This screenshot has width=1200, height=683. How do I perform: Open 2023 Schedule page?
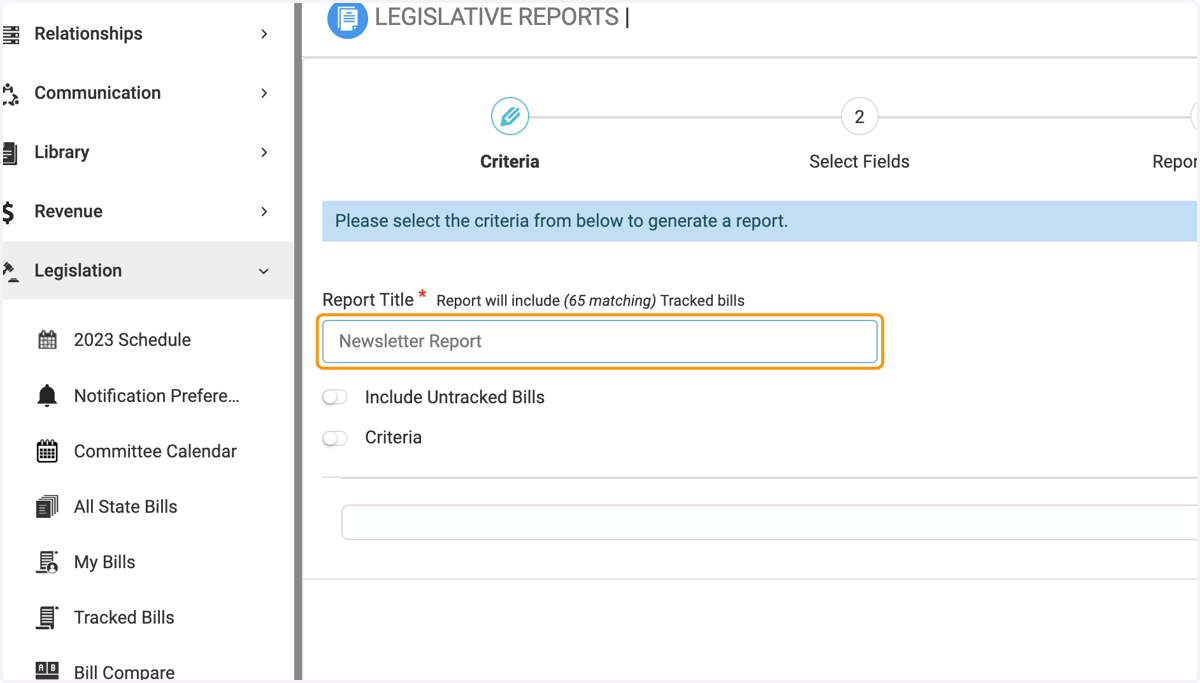pos(132,340)
